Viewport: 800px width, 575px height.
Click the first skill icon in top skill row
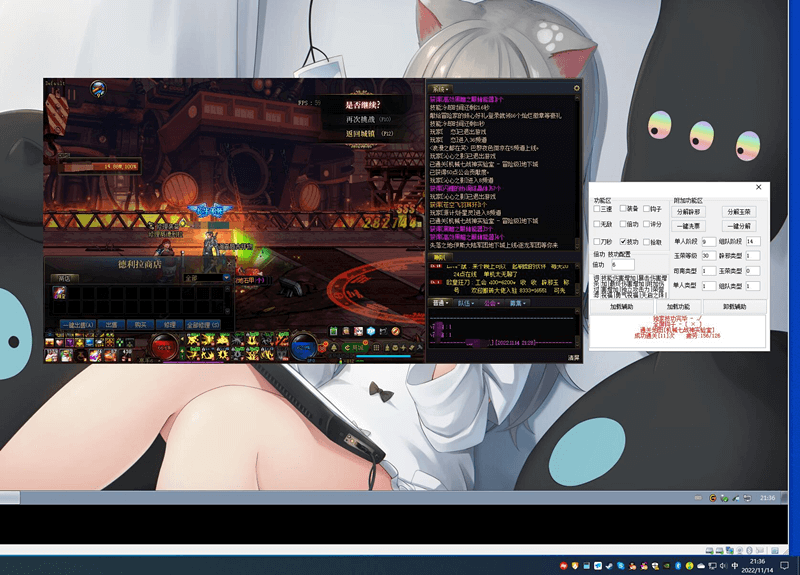click(193, 339)
